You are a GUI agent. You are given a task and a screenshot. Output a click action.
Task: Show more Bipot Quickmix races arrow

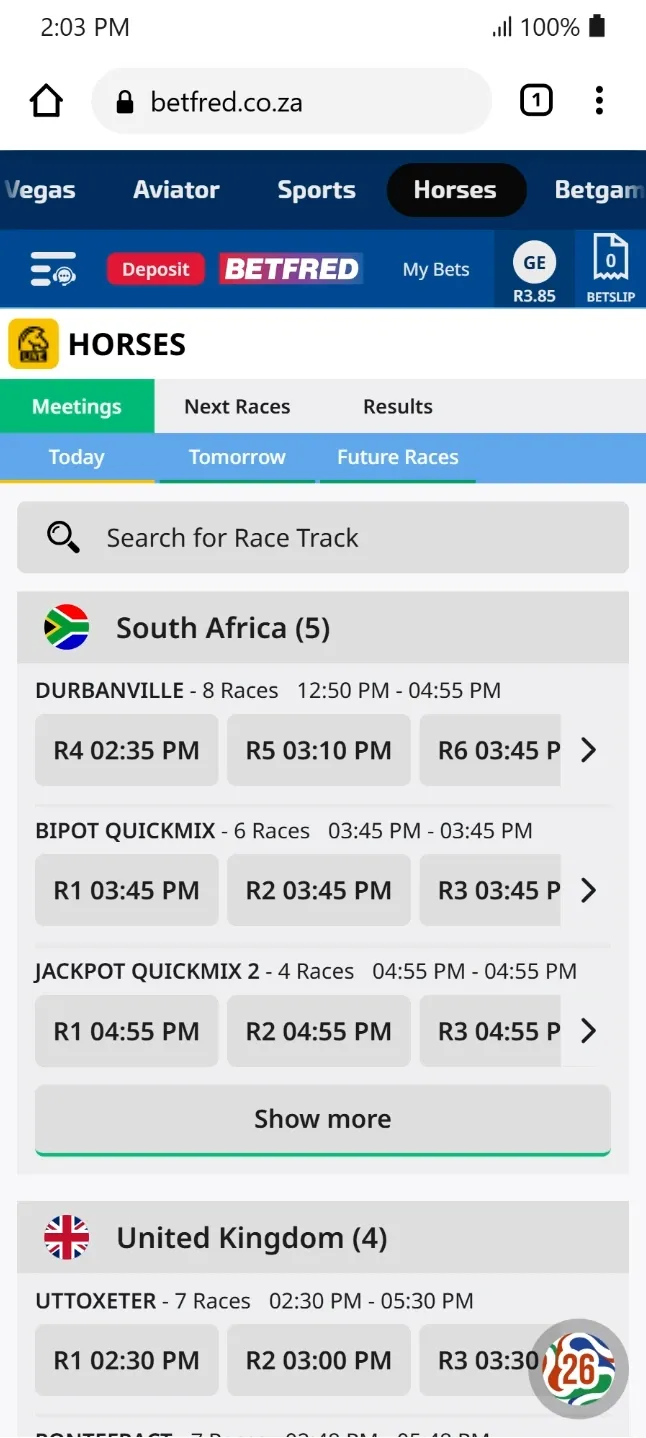589,890
